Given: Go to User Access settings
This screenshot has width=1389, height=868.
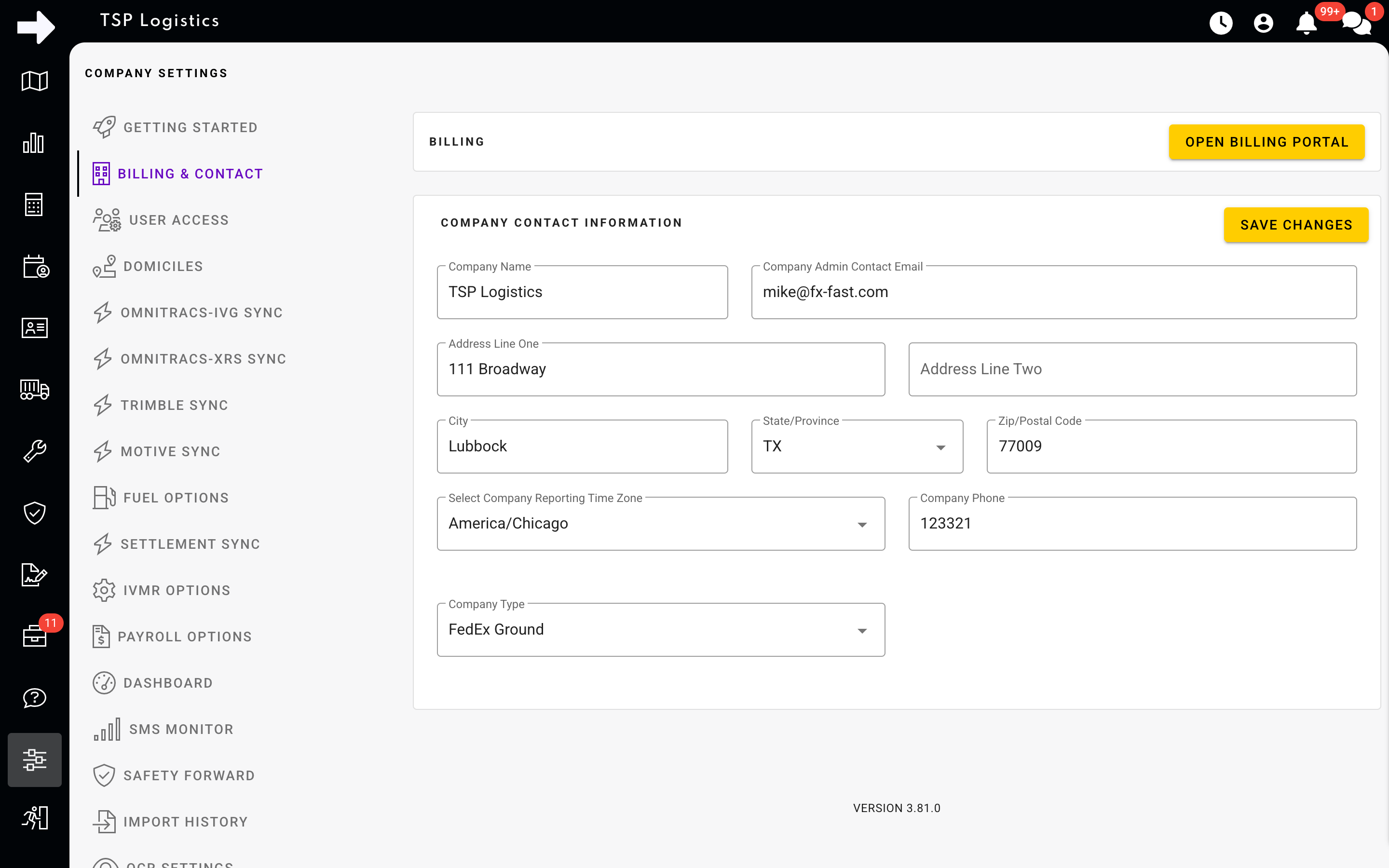Looking at the screenshot, I should click(178, 220).
